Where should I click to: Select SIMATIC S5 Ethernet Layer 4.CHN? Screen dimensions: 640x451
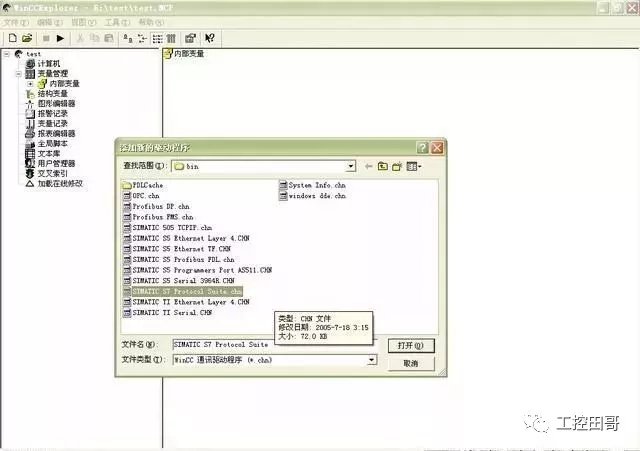tap(186, 238)
